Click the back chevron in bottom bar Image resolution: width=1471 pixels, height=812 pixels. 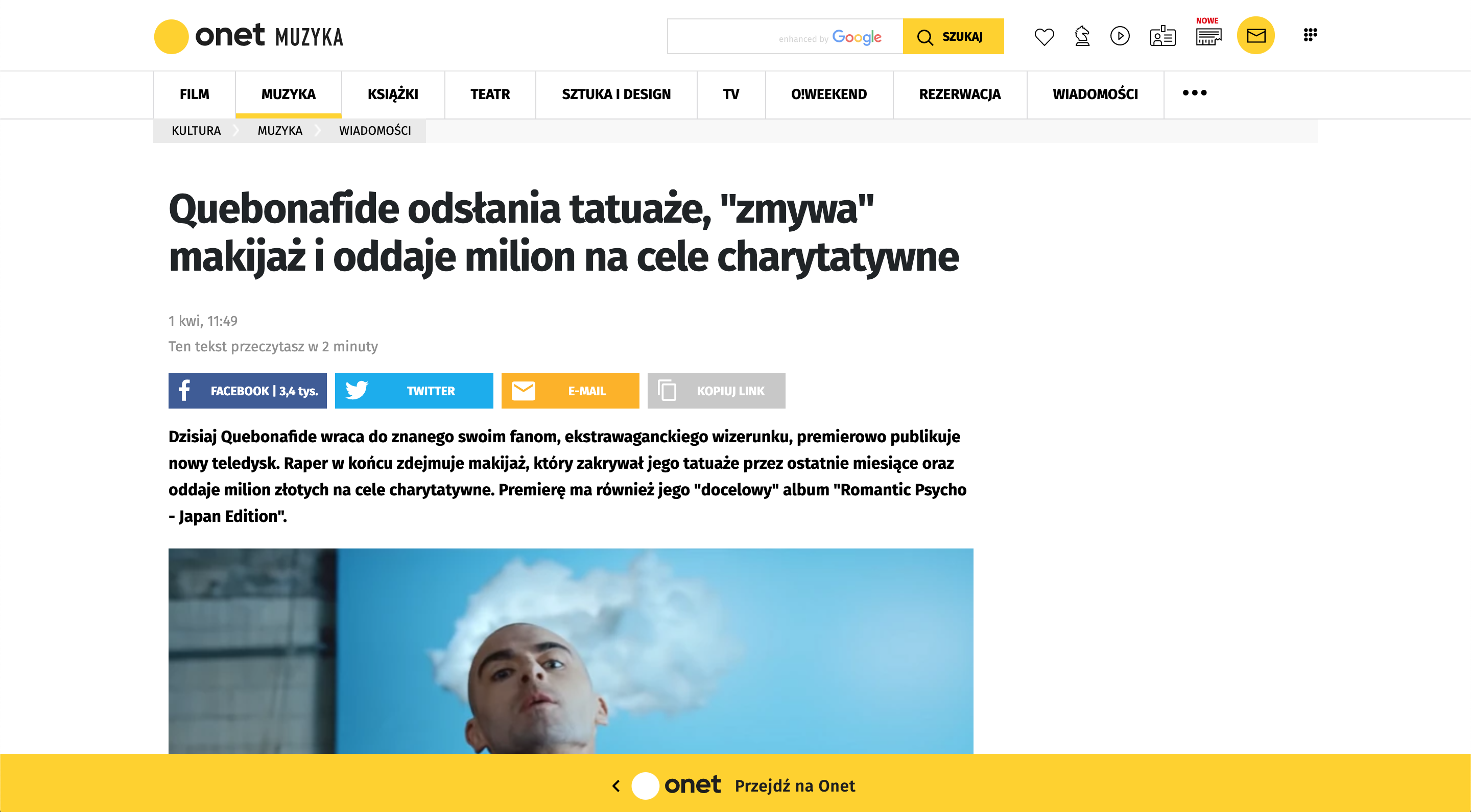coord(616,786)
